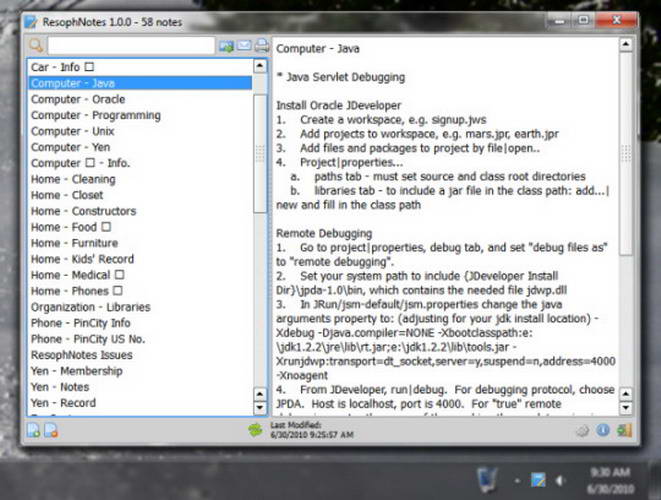Select Phone - PinCity US No. note
The height and width of the screenshot is (500, 661).
pos(140,339)
